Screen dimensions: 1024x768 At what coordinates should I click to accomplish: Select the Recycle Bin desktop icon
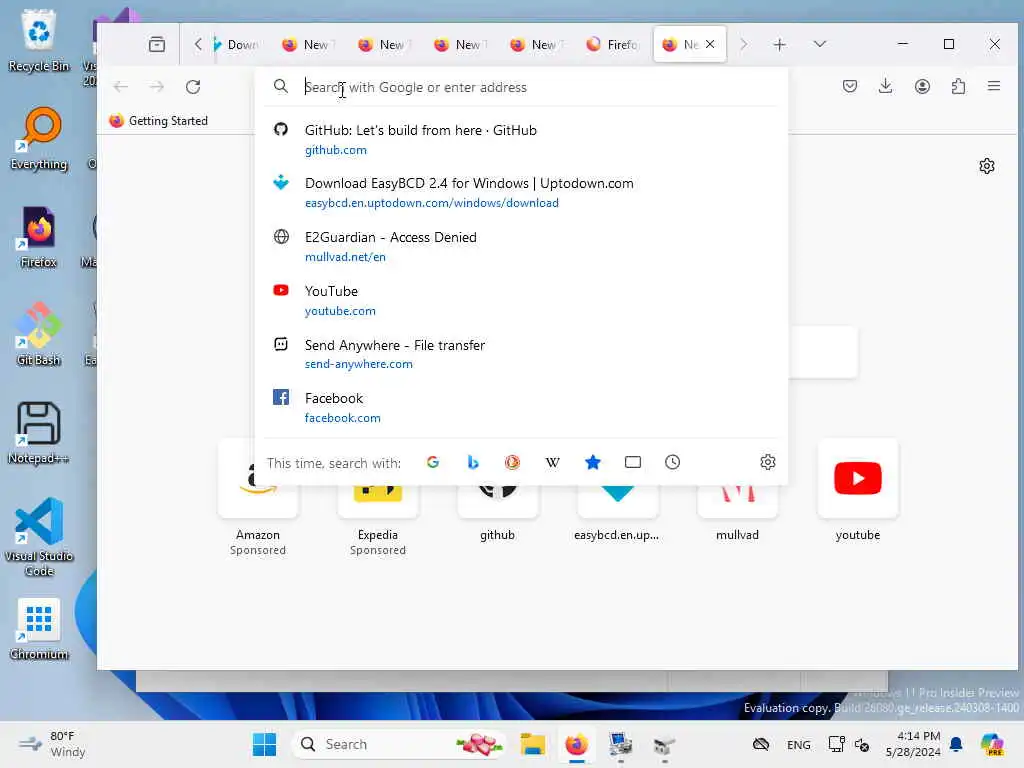pos(39,41)
